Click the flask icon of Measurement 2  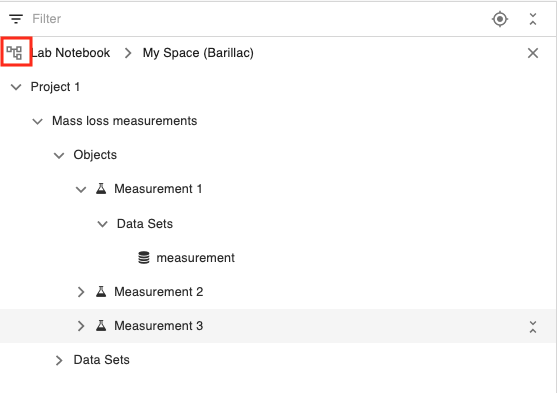tap(101, 292)
